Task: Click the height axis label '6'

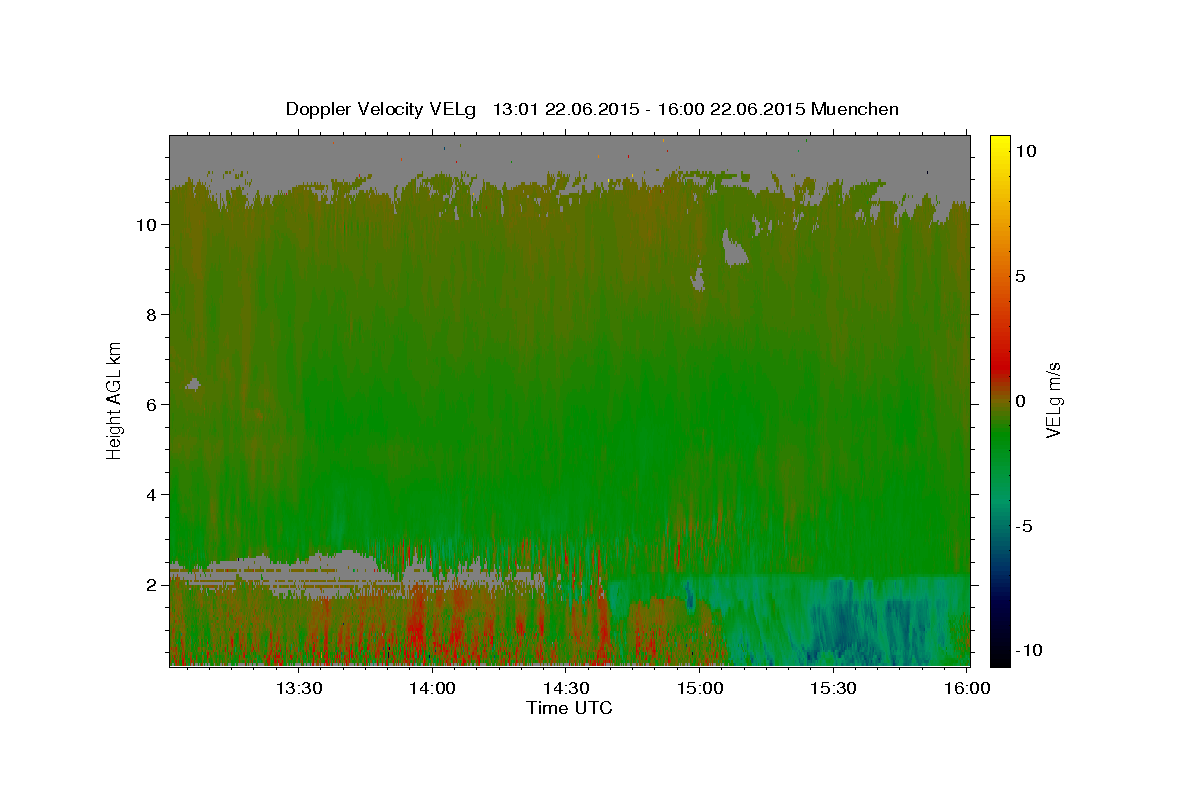Action: [151, 405]
